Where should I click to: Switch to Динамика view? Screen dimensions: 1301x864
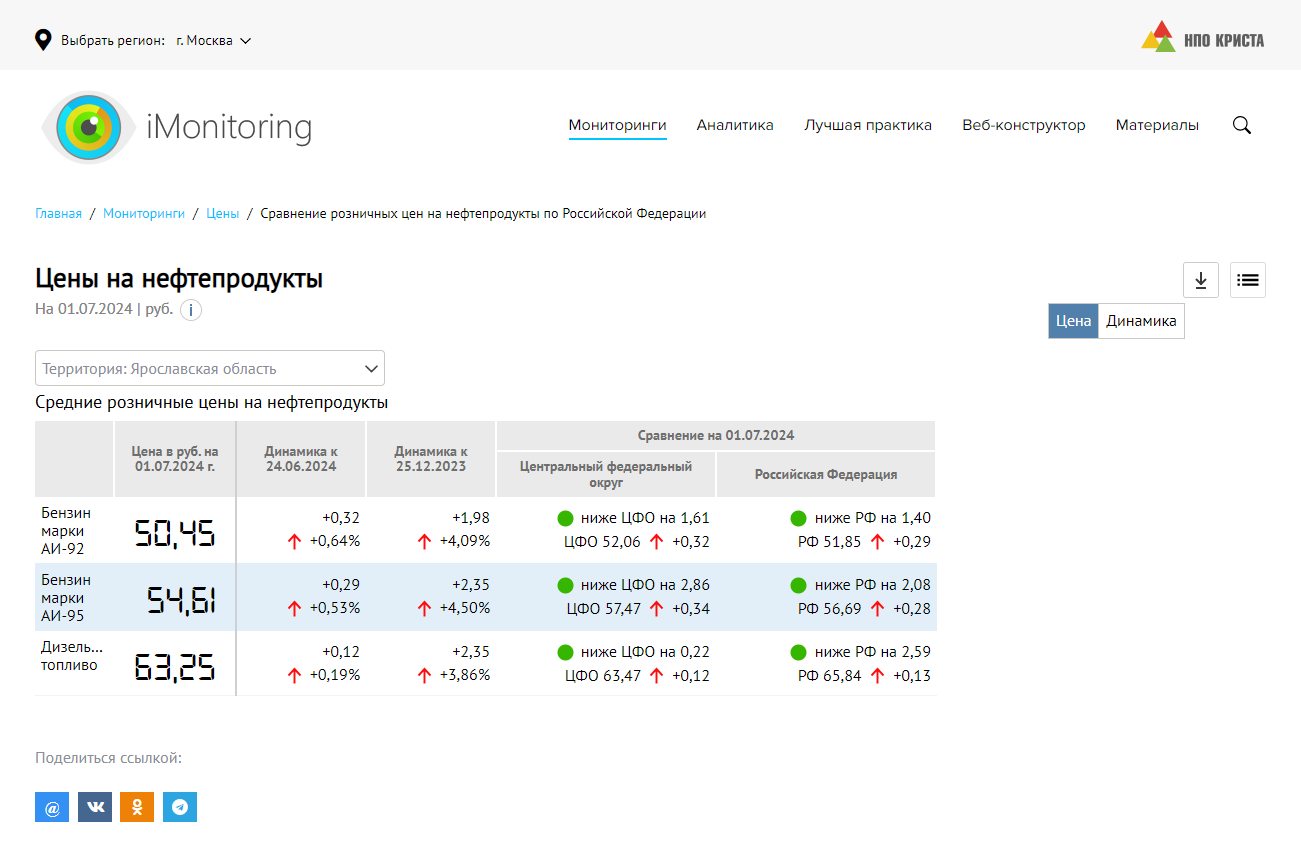1141,322
